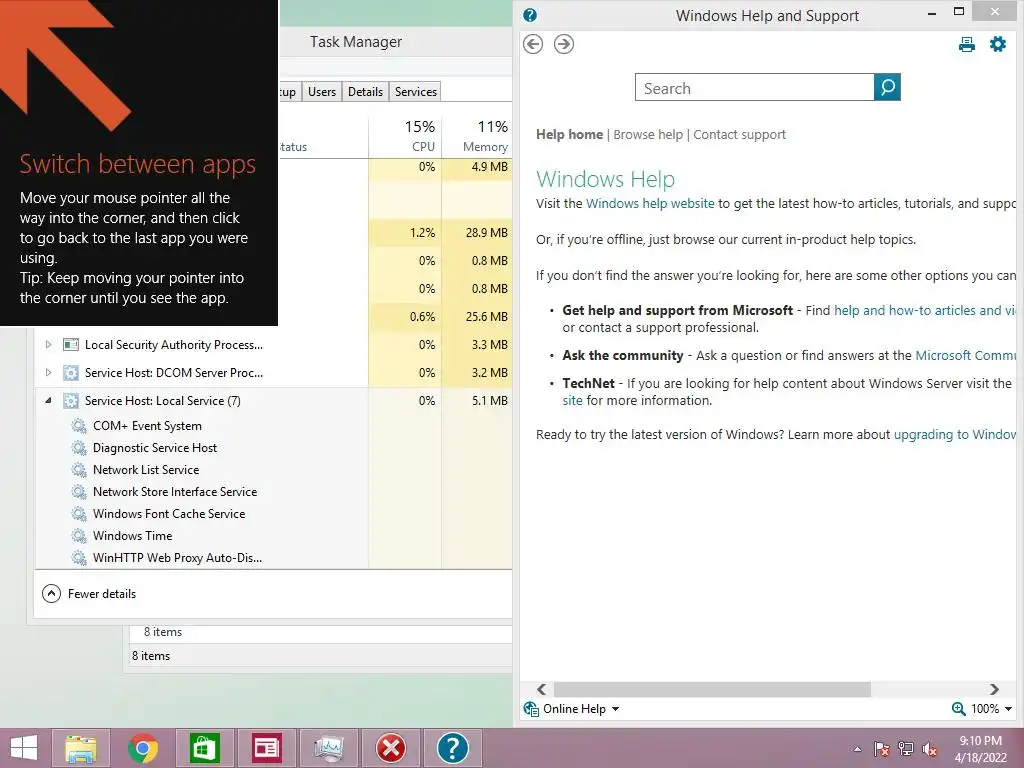Switch to the Users tab in Task Manager
Image resolution: width=1024 pixels, height=768 pixels.
321,91
